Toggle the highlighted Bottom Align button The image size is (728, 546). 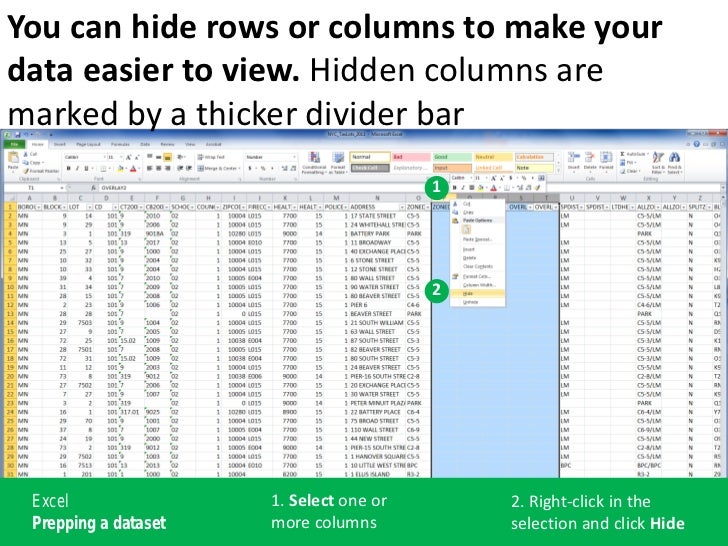(168, 157)
